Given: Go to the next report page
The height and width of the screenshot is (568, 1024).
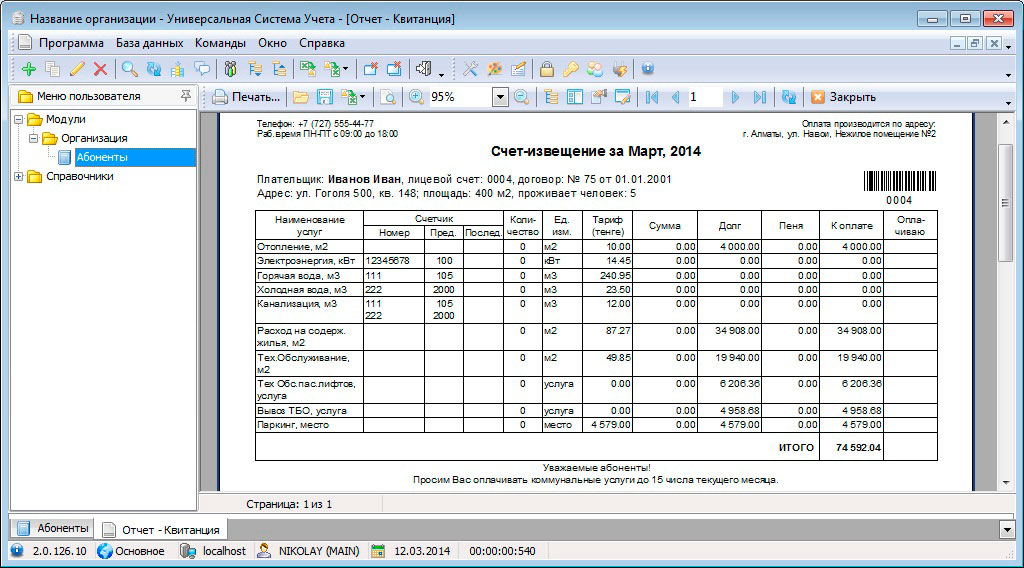Looking at the screenshot, I should pyautogui.click(x=735, y=97).
